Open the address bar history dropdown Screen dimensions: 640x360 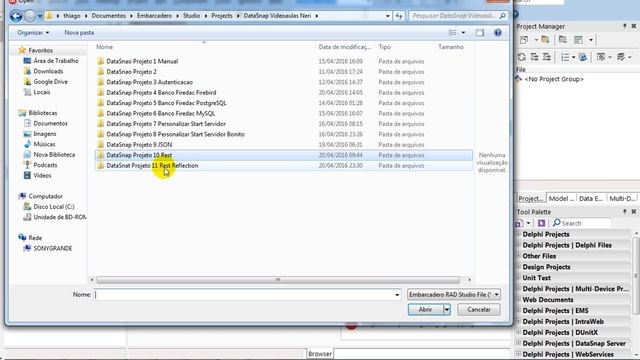pyautogui.click(x=387, y=16)
